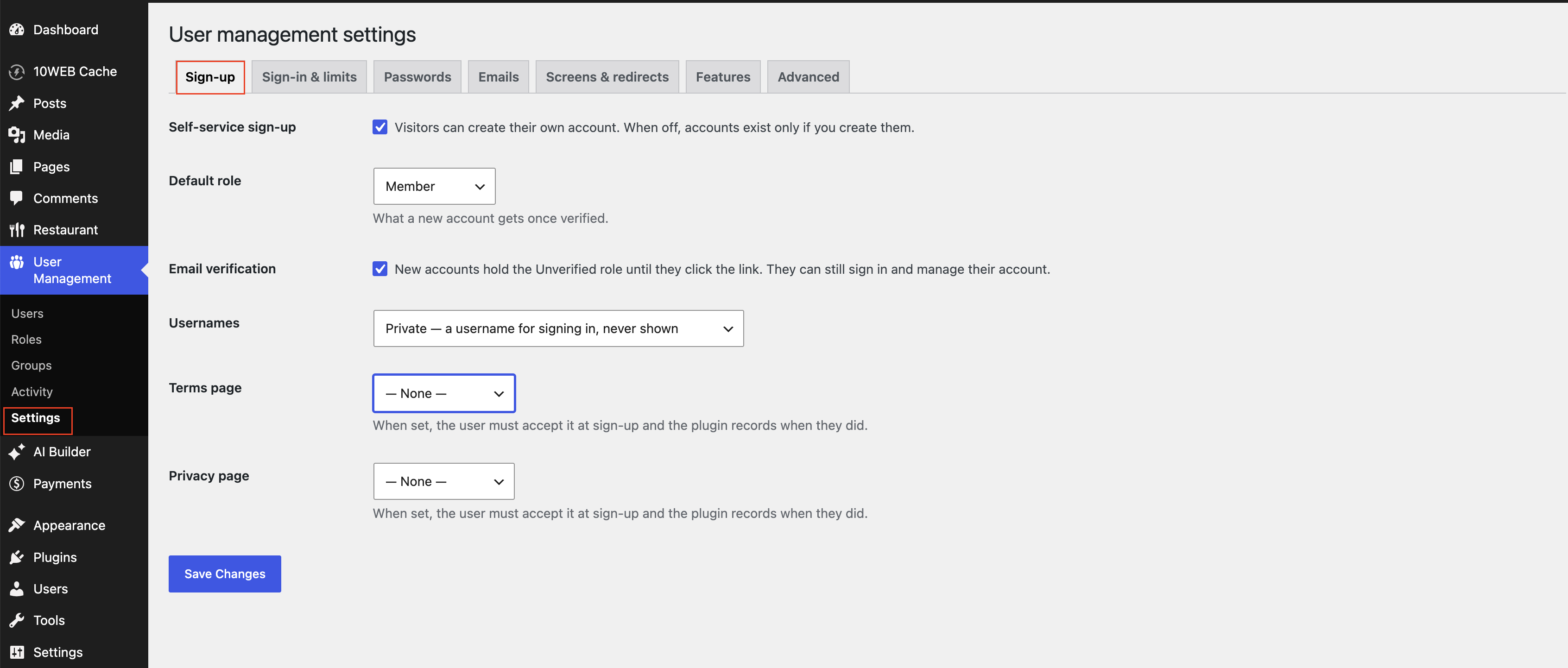Select the Sign-up tab
Viewport: 1568px width, 668px height.
(210, 77)
